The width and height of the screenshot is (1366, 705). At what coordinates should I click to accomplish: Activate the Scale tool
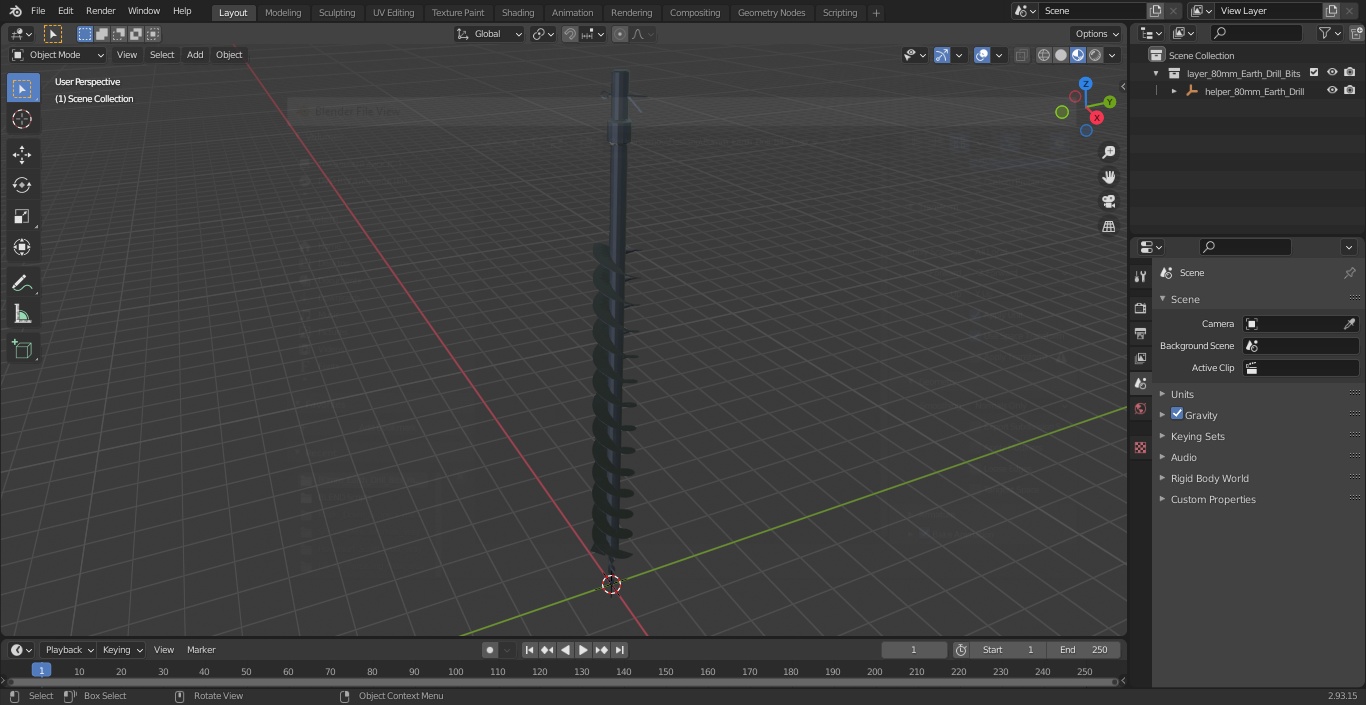click(x=22, y=216)
